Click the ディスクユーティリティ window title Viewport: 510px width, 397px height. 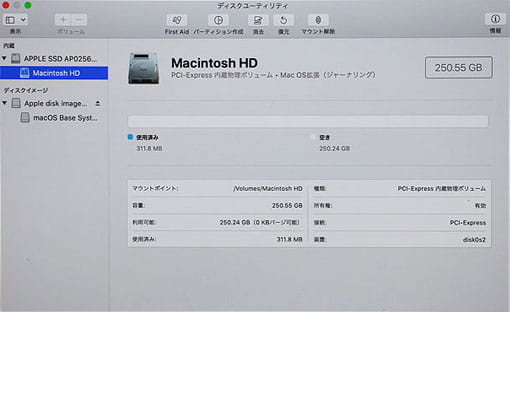[x=252, y=6]
